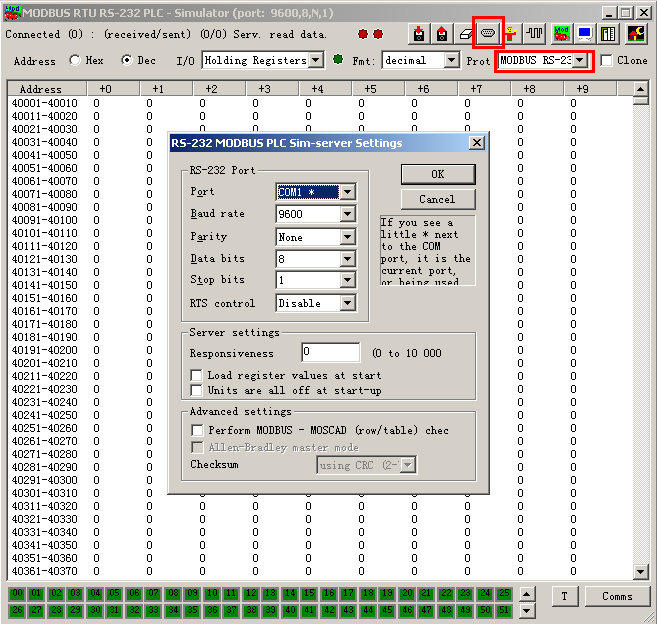The image size is (657, 624).
Task: Click the second red status LED
Action: click(378, 34)
